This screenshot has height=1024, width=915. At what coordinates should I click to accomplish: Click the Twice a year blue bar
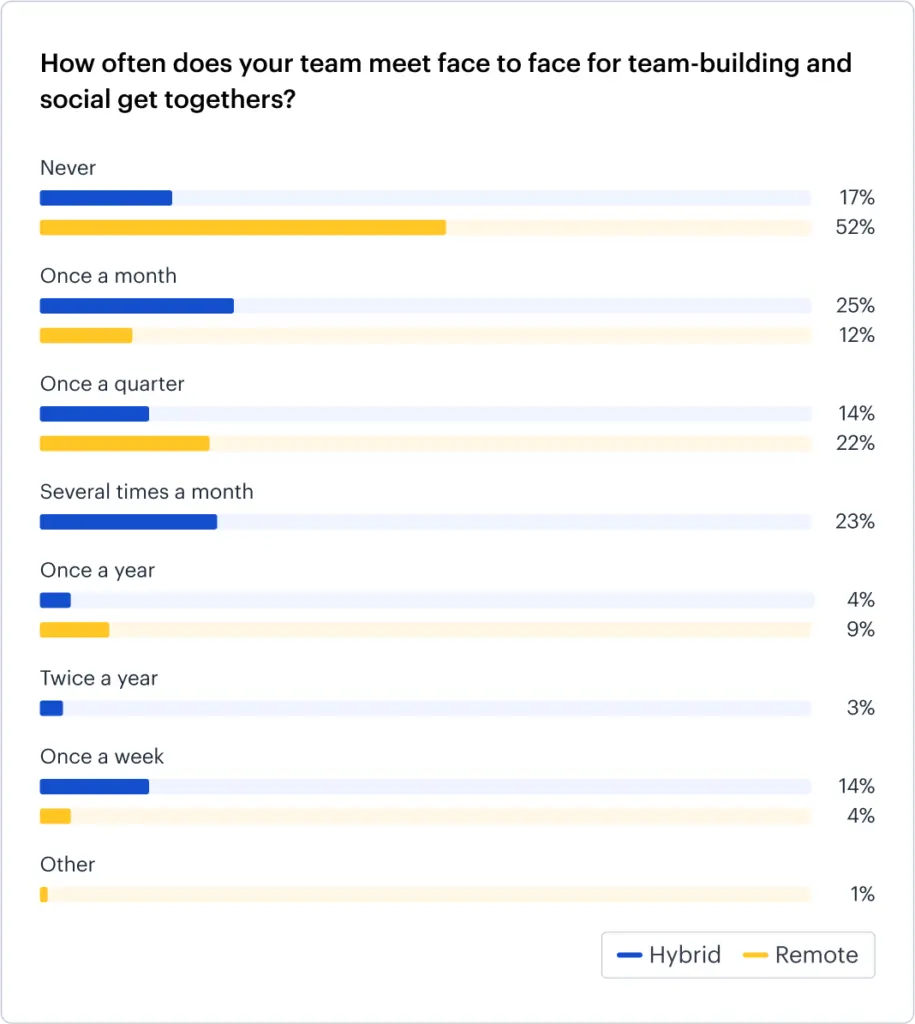51,708
